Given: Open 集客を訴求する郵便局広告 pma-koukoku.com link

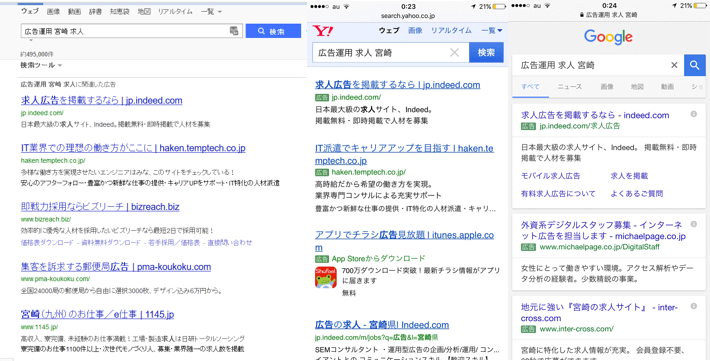Looking at the screenshot, I should coord(116,267).
